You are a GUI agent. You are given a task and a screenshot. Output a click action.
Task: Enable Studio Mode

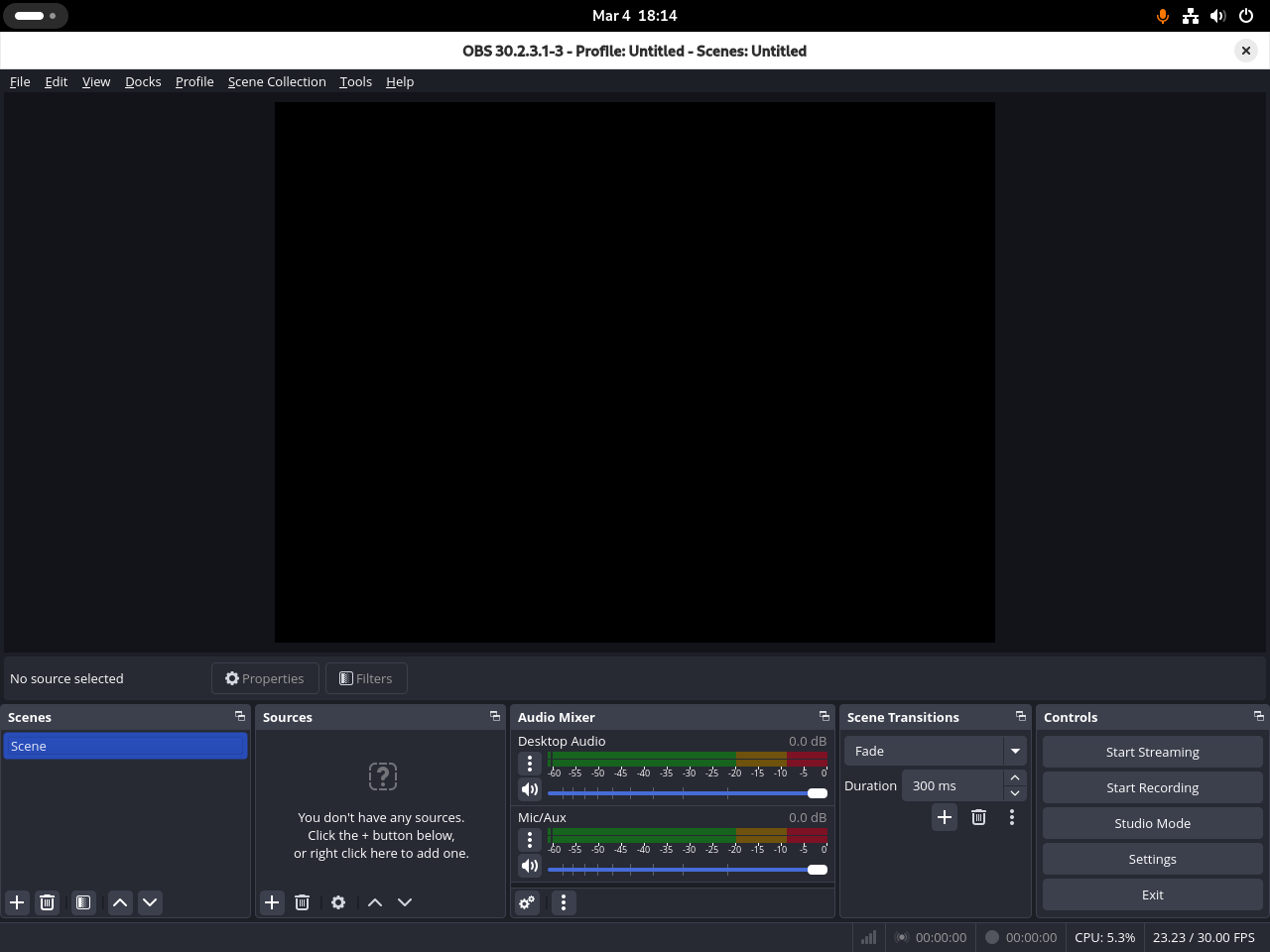pyautogui.click(x=1152, y=822)
